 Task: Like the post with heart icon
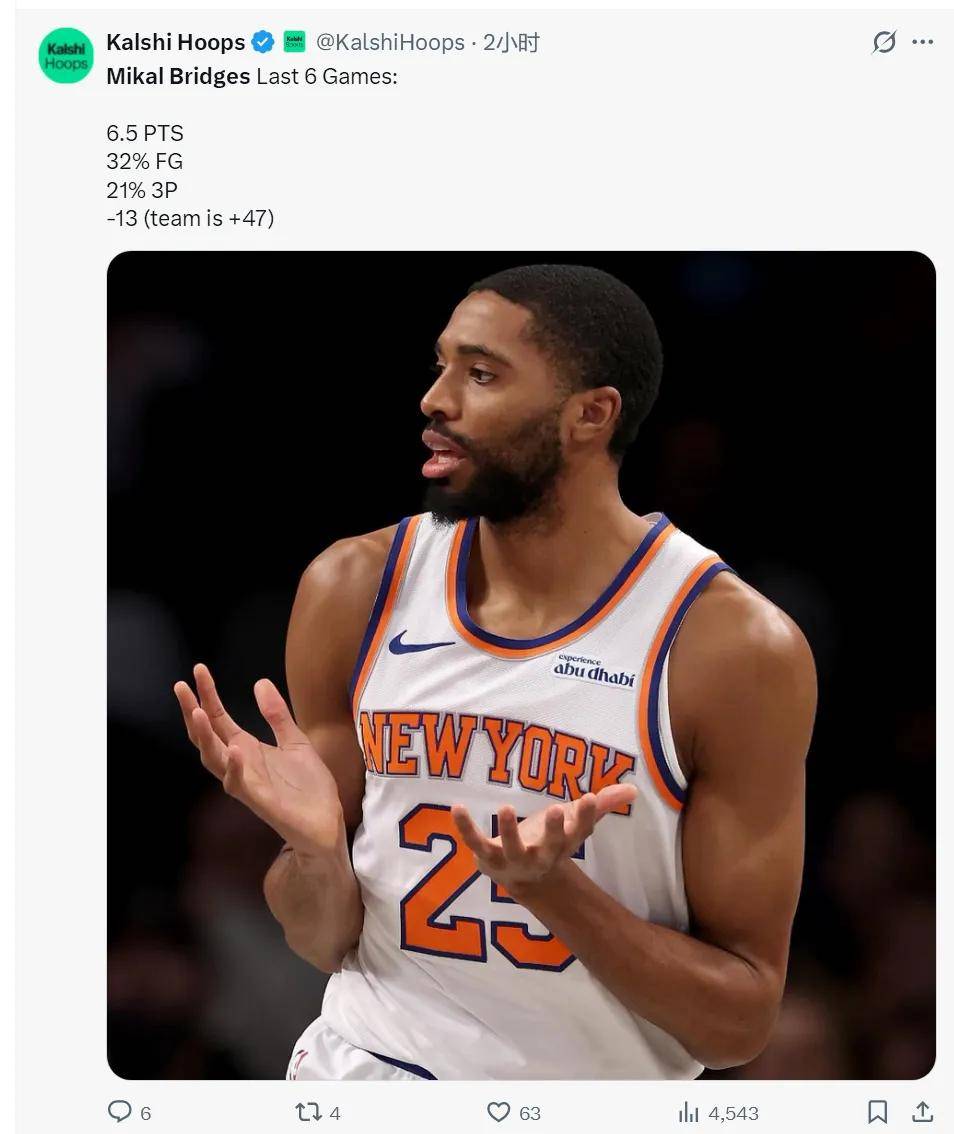[x=498, y=1112]
